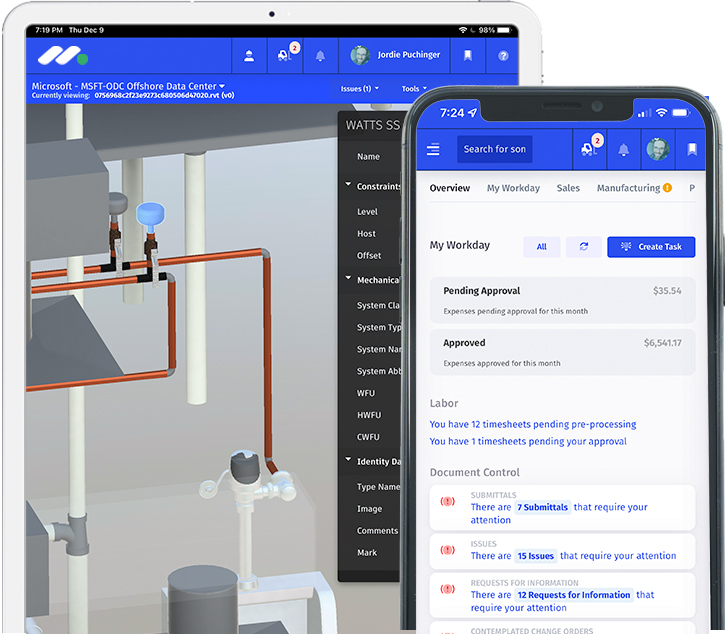Image resolution: width=725 pixels, height=634 pixels.
Task: Open the bell alerts icon on tablet
Action: pos(321,56)
